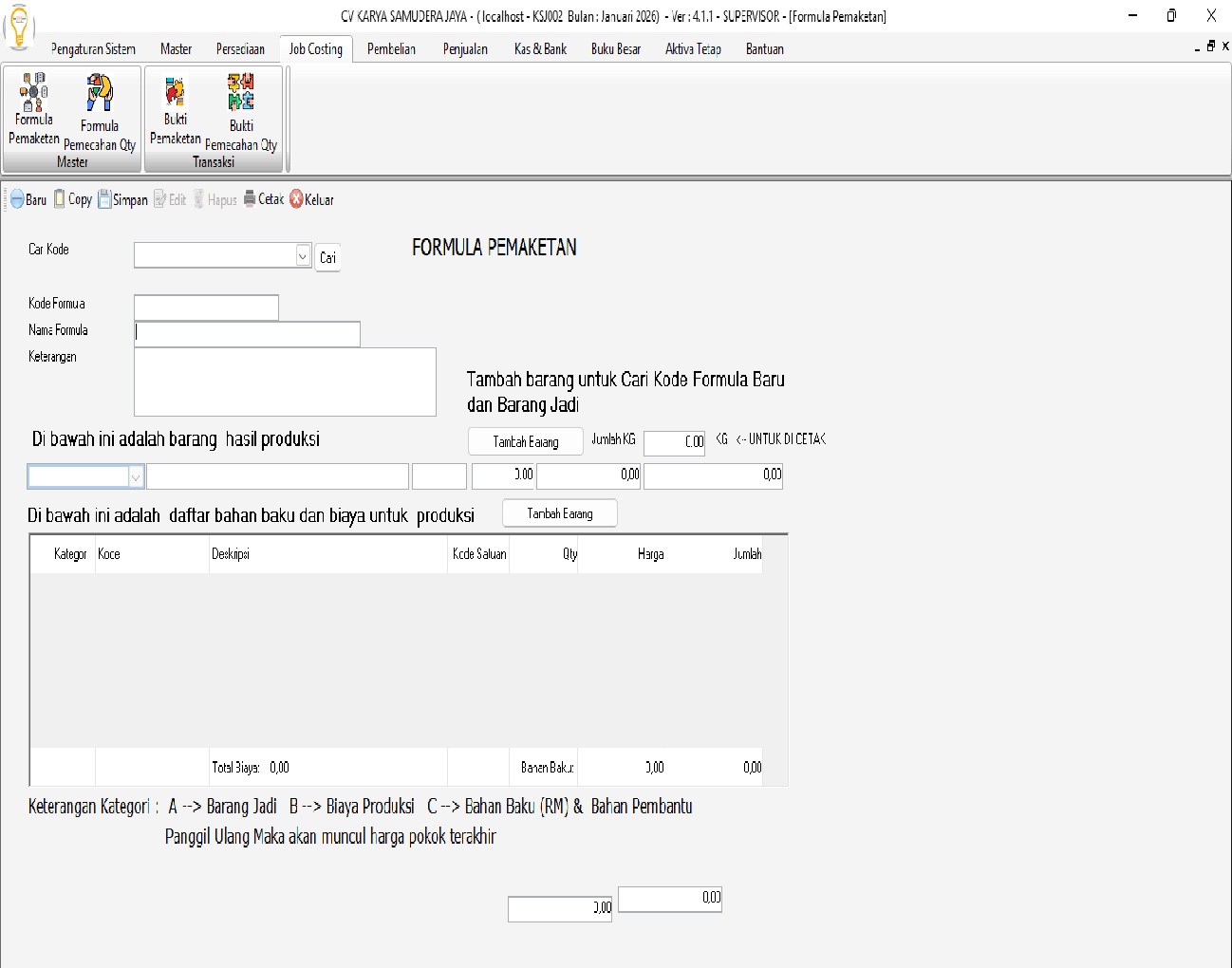Switch to the Persediaan tab
Screen dimensions: 1232x968
point(240,49)
